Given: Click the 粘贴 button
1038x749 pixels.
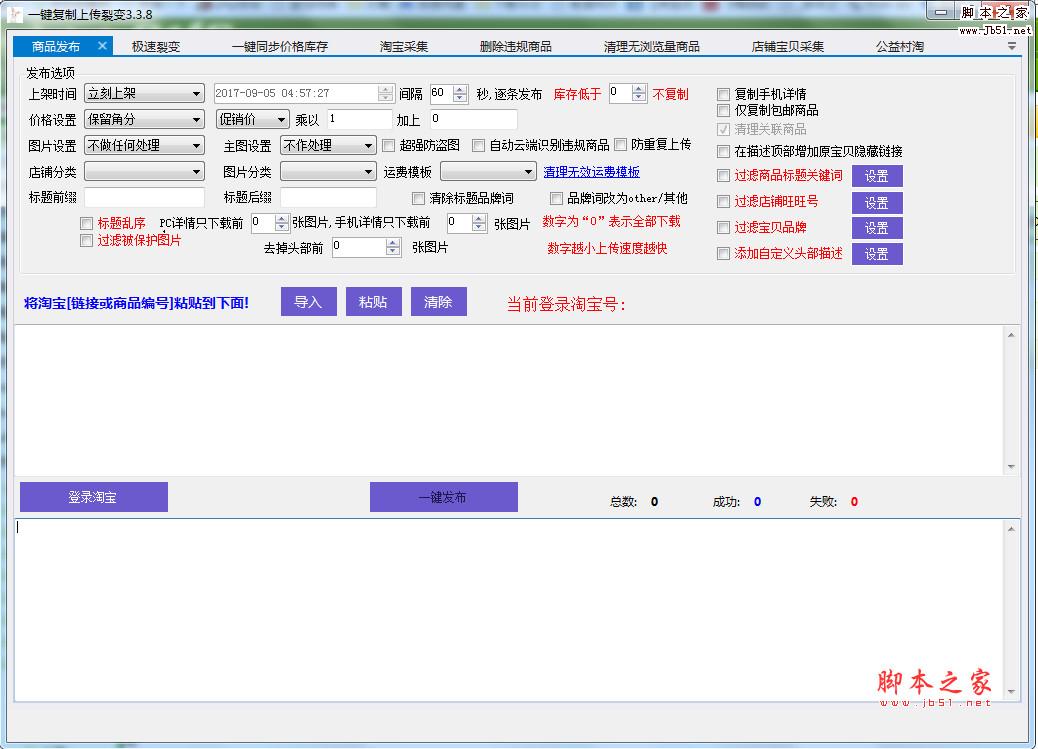Looking at the screenshot, I should [373, 301].
